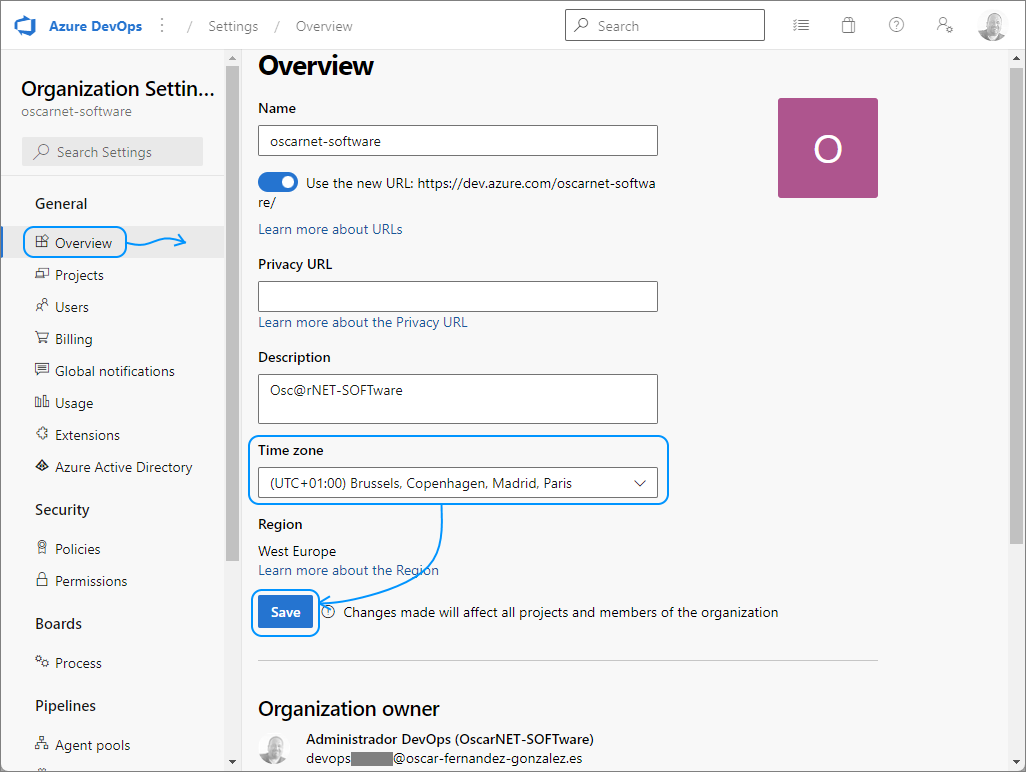The width and height of the screenshot is (1026, 772).
Task: Click the 'Administrador DevOps (OscarNET-SOFTware)' name
Action: (x=450, y=739)
